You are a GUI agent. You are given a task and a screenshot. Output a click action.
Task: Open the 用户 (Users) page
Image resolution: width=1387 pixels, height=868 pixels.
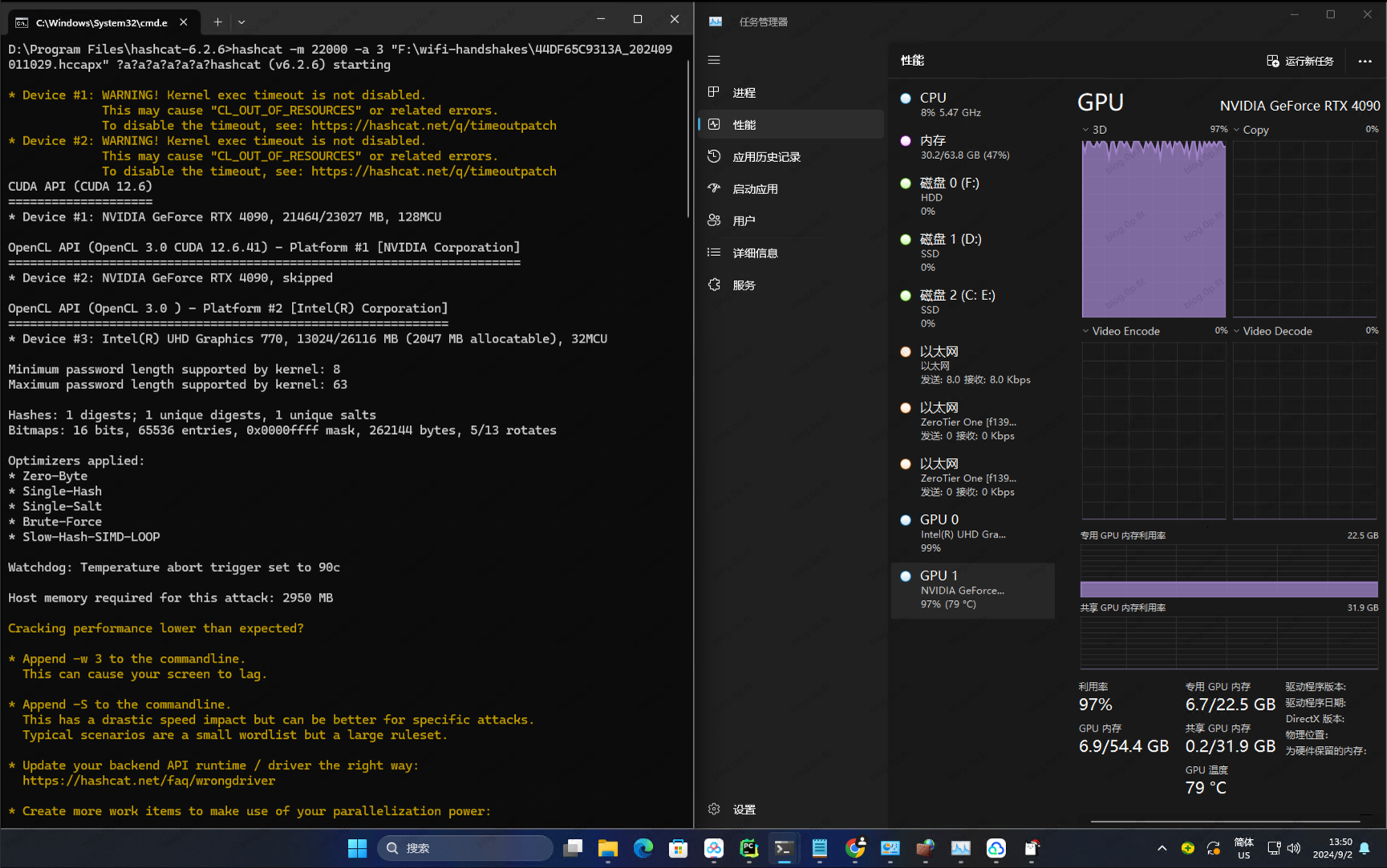(791, 221)
